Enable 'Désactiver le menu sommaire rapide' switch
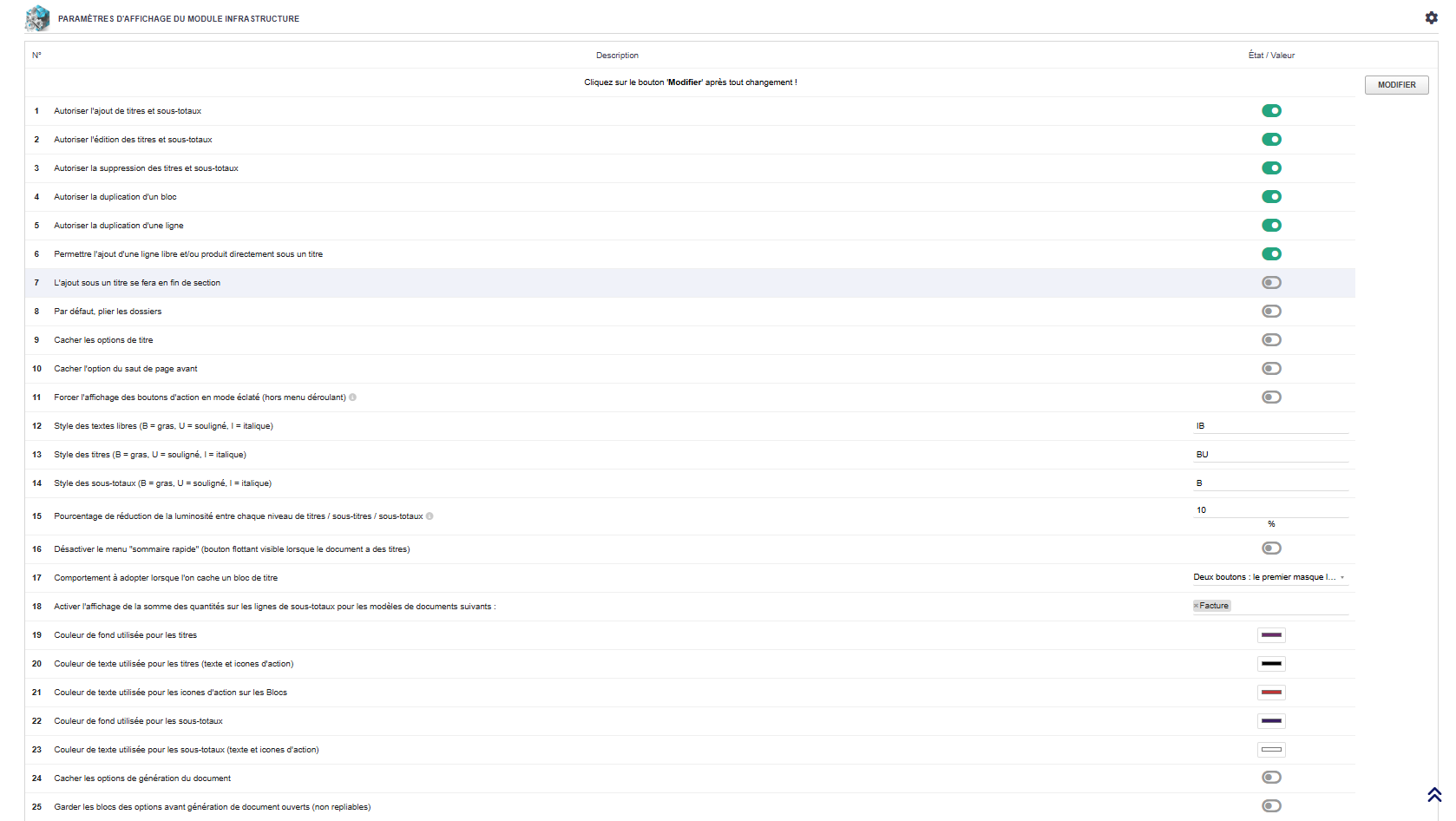Screen dimensions: 1456x821 tap(1271, 548)
